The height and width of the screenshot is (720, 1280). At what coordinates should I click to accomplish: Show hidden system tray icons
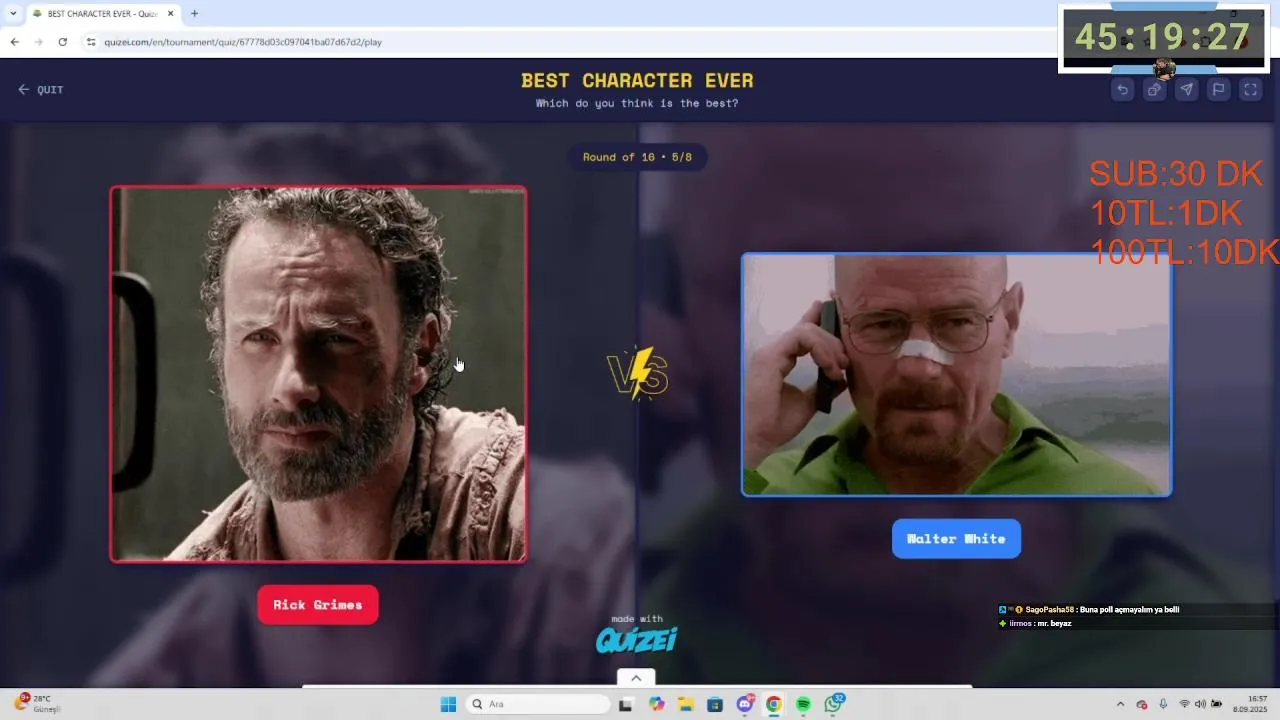[x=1120, y=704]
